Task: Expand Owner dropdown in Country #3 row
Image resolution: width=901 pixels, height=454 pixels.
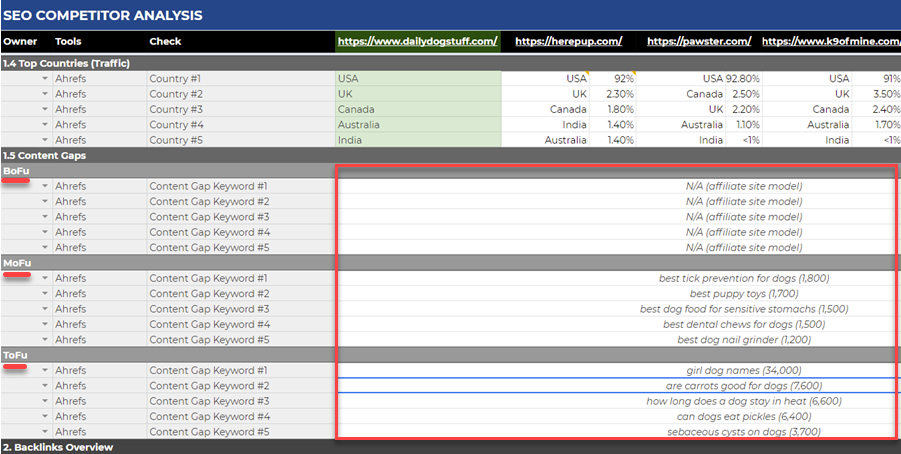Action: pyautogui.click(x=44, y=109)
